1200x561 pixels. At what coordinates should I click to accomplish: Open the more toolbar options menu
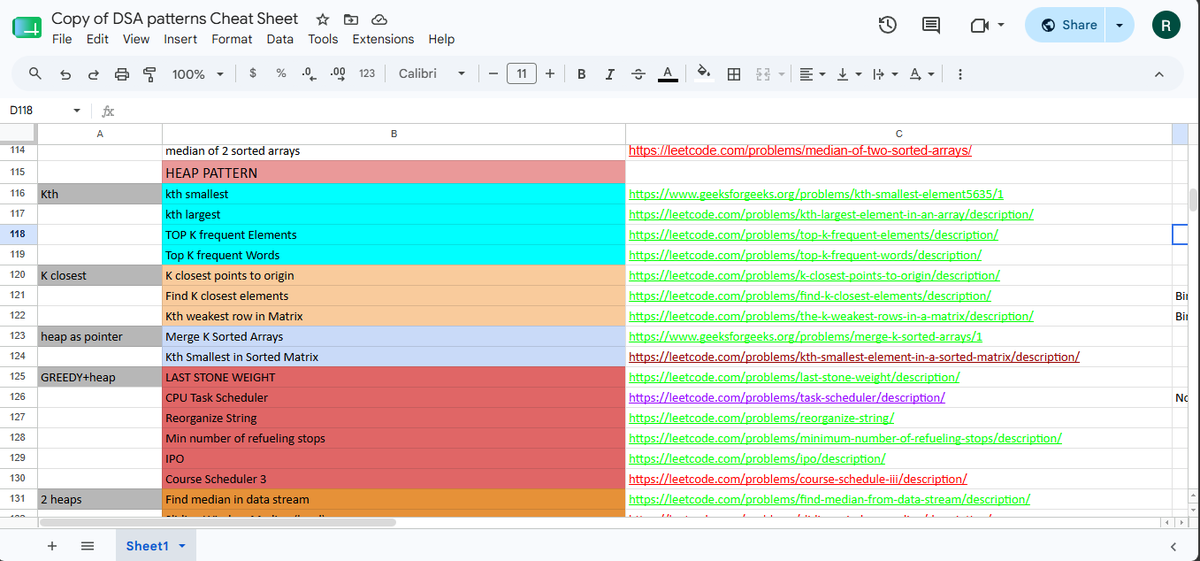[960, 74]
